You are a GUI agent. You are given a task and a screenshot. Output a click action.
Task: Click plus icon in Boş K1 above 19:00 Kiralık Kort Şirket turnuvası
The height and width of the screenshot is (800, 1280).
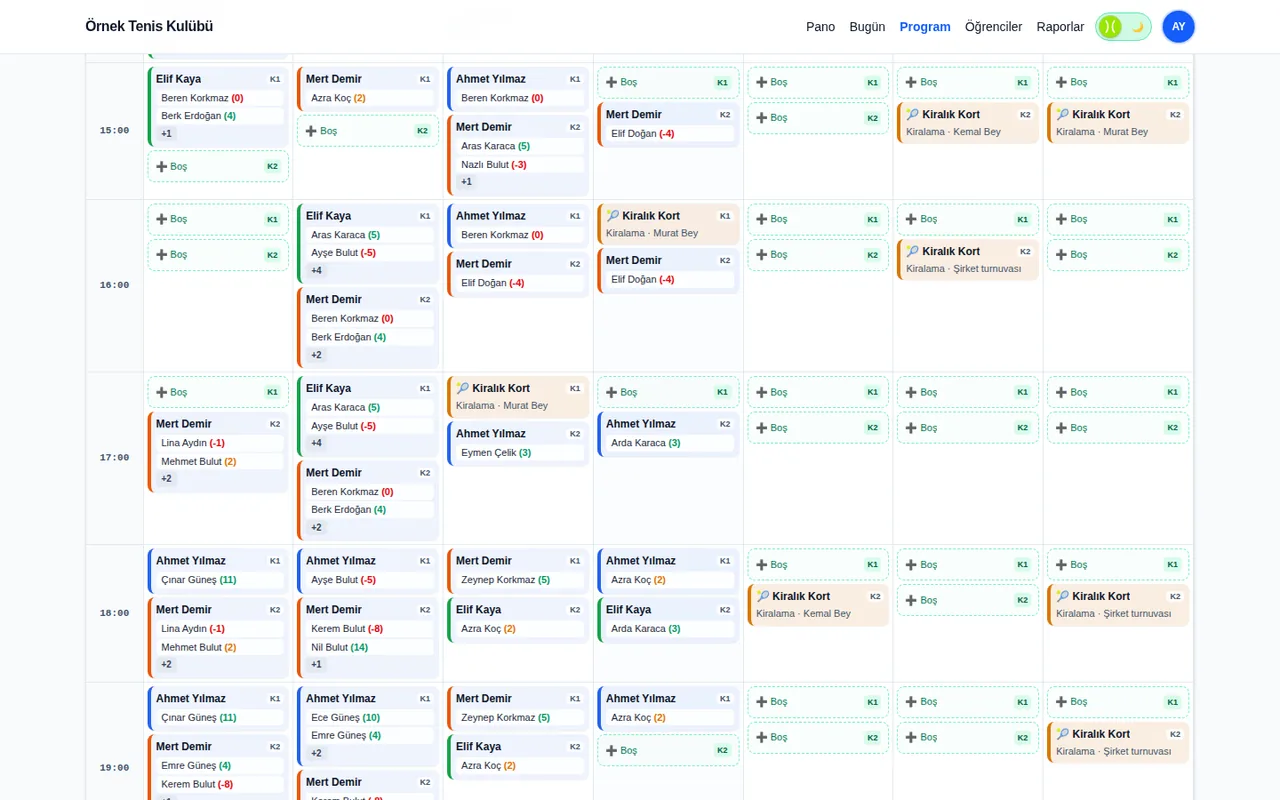[1061, 702]
